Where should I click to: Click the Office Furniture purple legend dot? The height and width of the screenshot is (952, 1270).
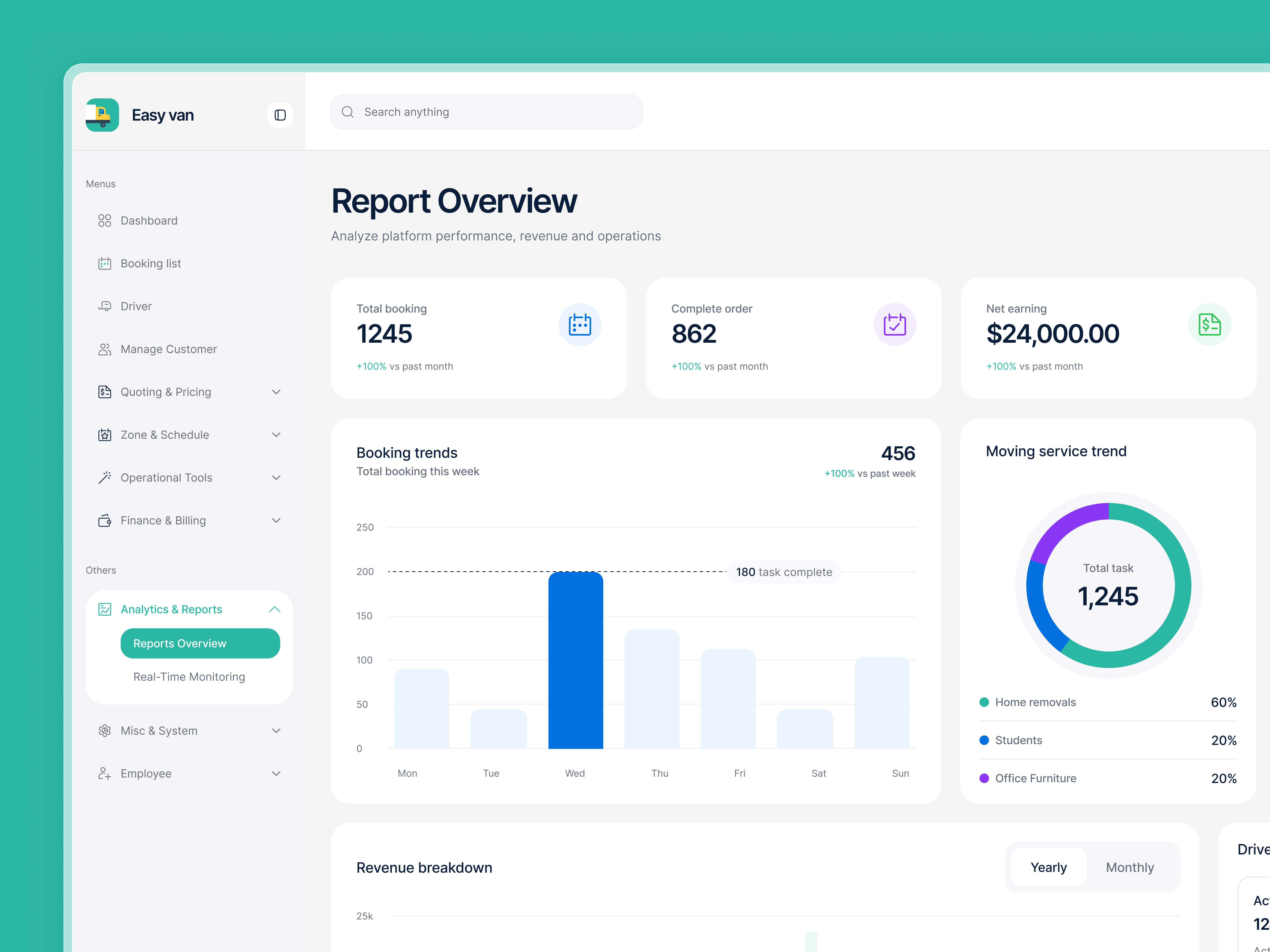[x=984, y=778]
